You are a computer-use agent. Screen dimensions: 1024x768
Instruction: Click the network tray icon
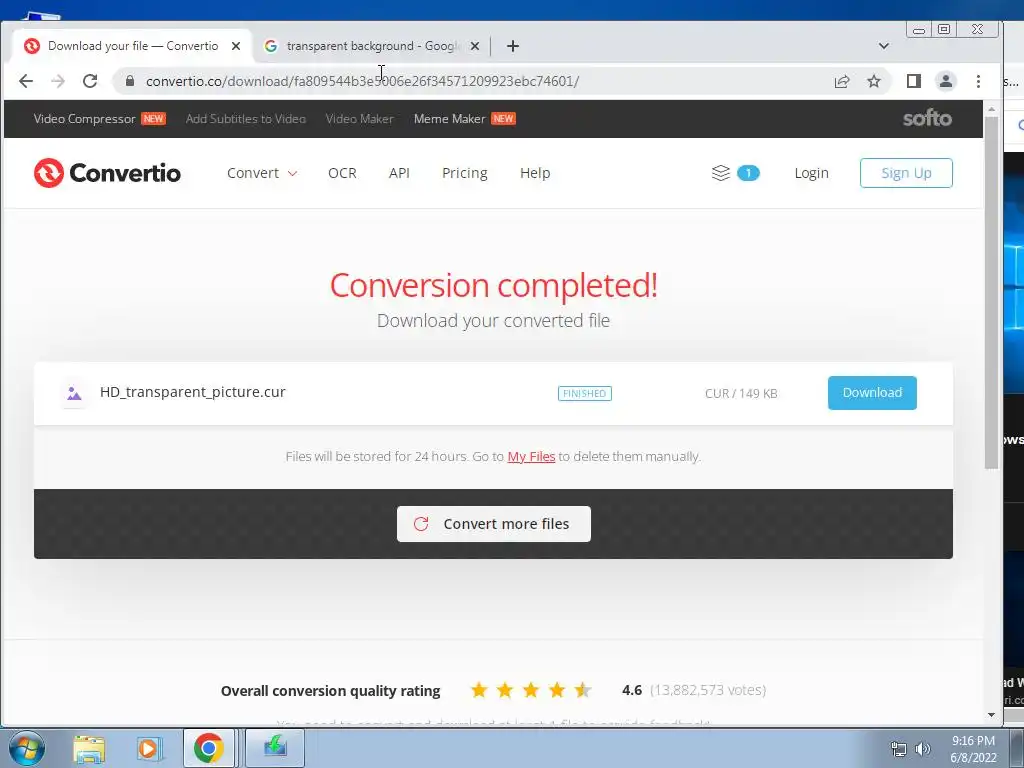899,749
